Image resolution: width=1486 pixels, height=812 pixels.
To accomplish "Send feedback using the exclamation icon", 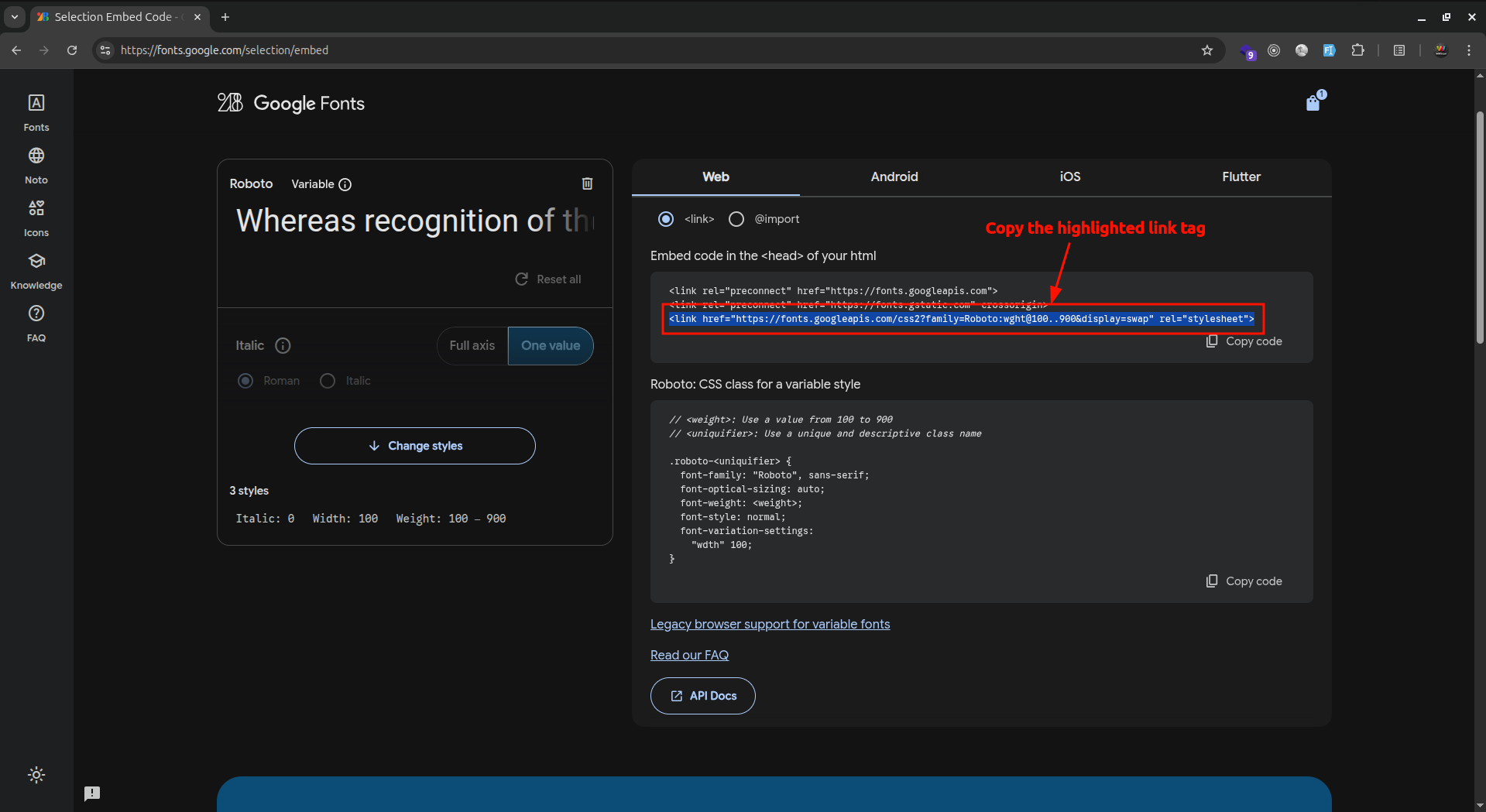I will 92,793.
